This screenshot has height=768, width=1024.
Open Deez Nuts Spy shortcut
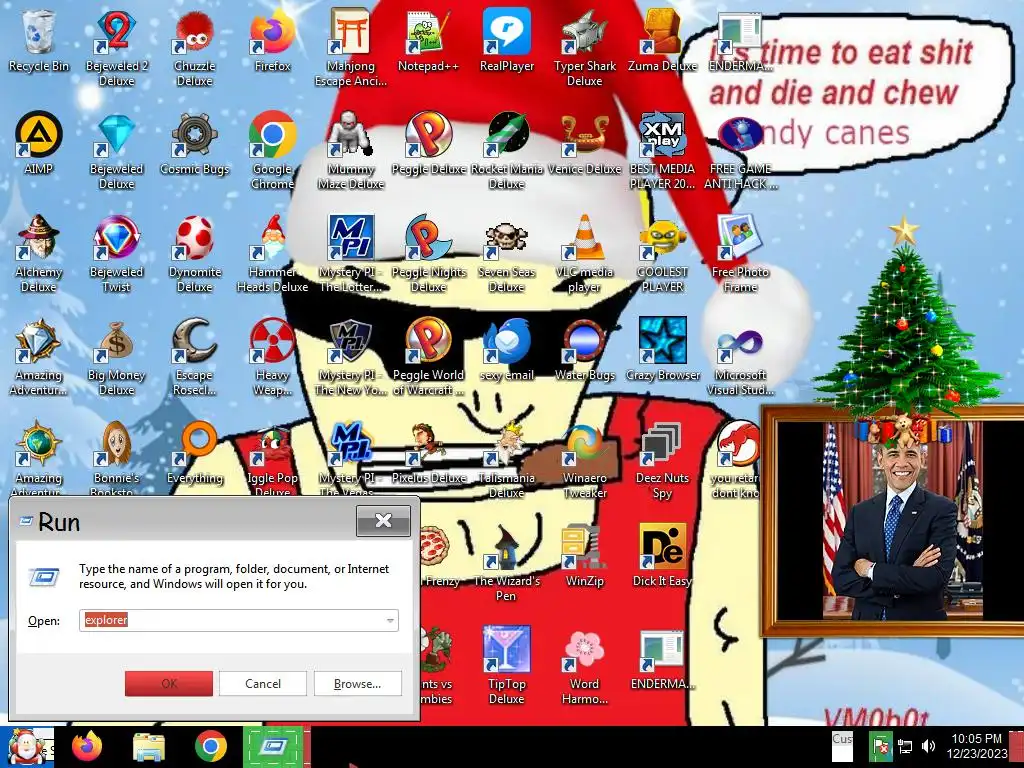662,460
